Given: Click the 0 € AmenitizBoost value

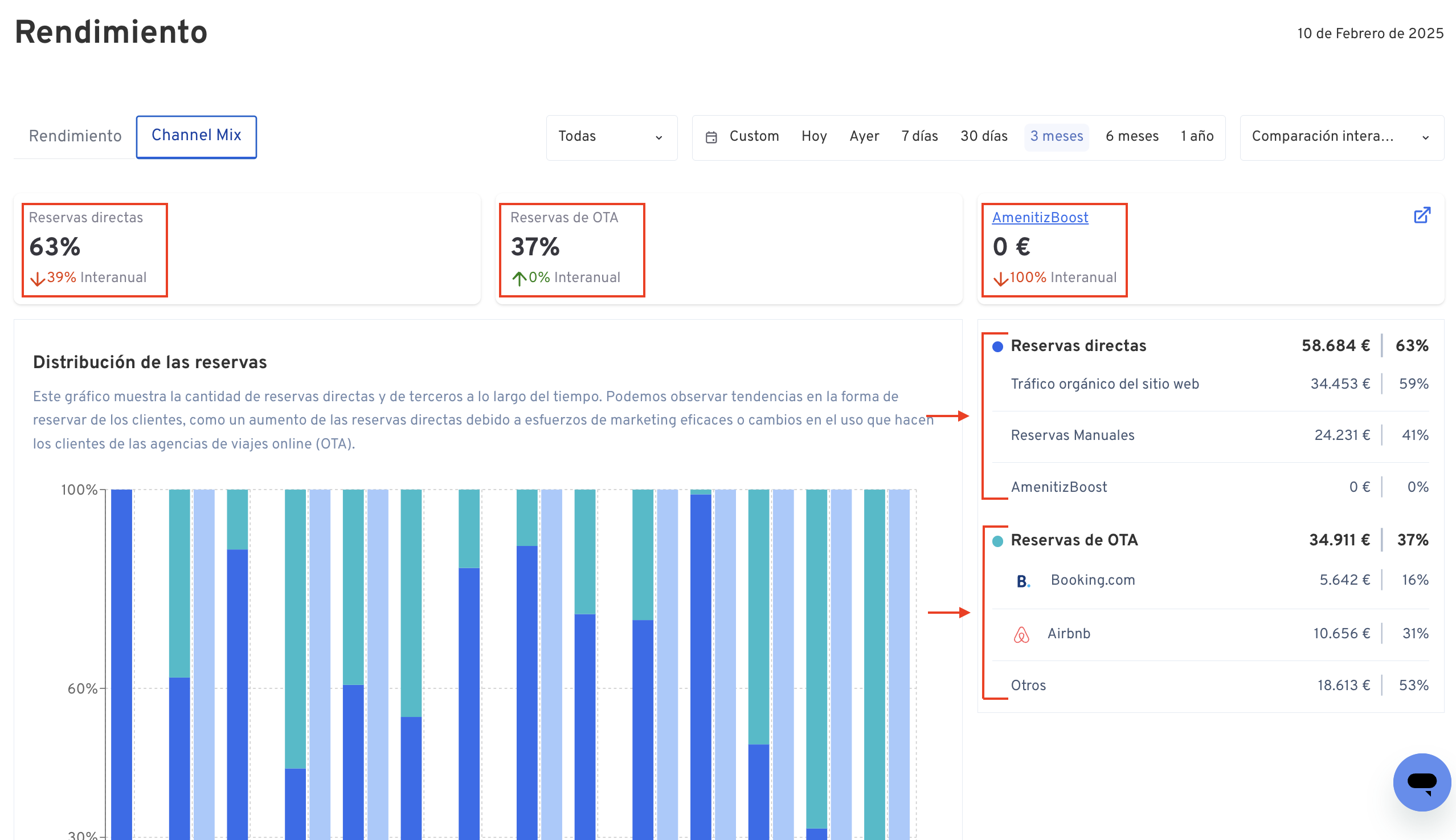Looking at the screenshot, I should coord(1012,247).
